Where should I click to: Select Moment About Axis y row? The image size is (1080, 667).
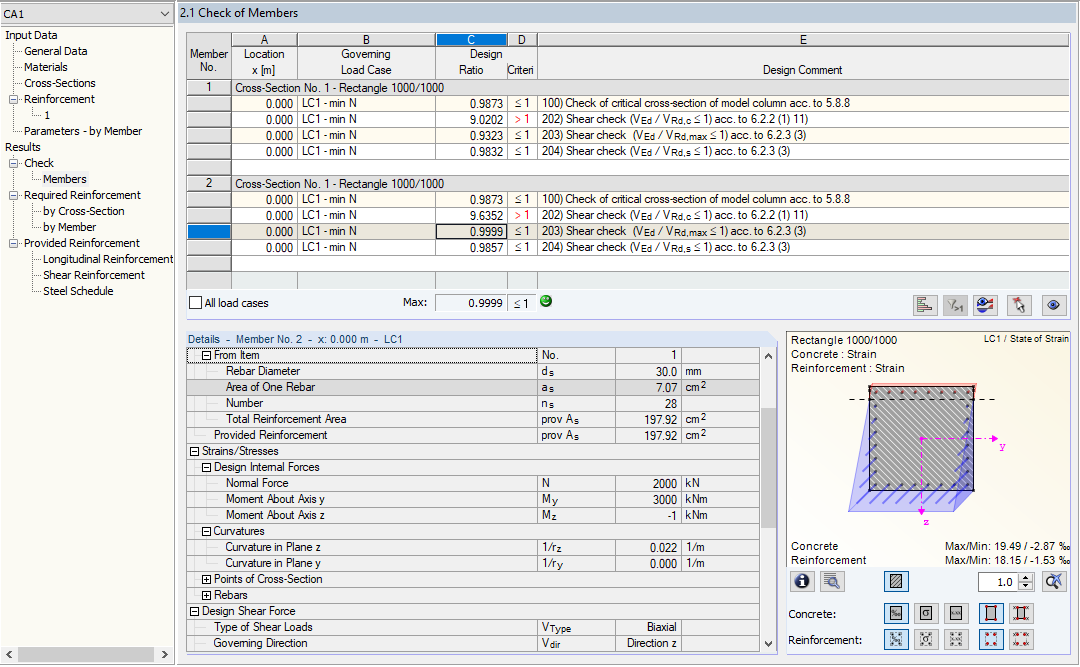coord(473,500)
